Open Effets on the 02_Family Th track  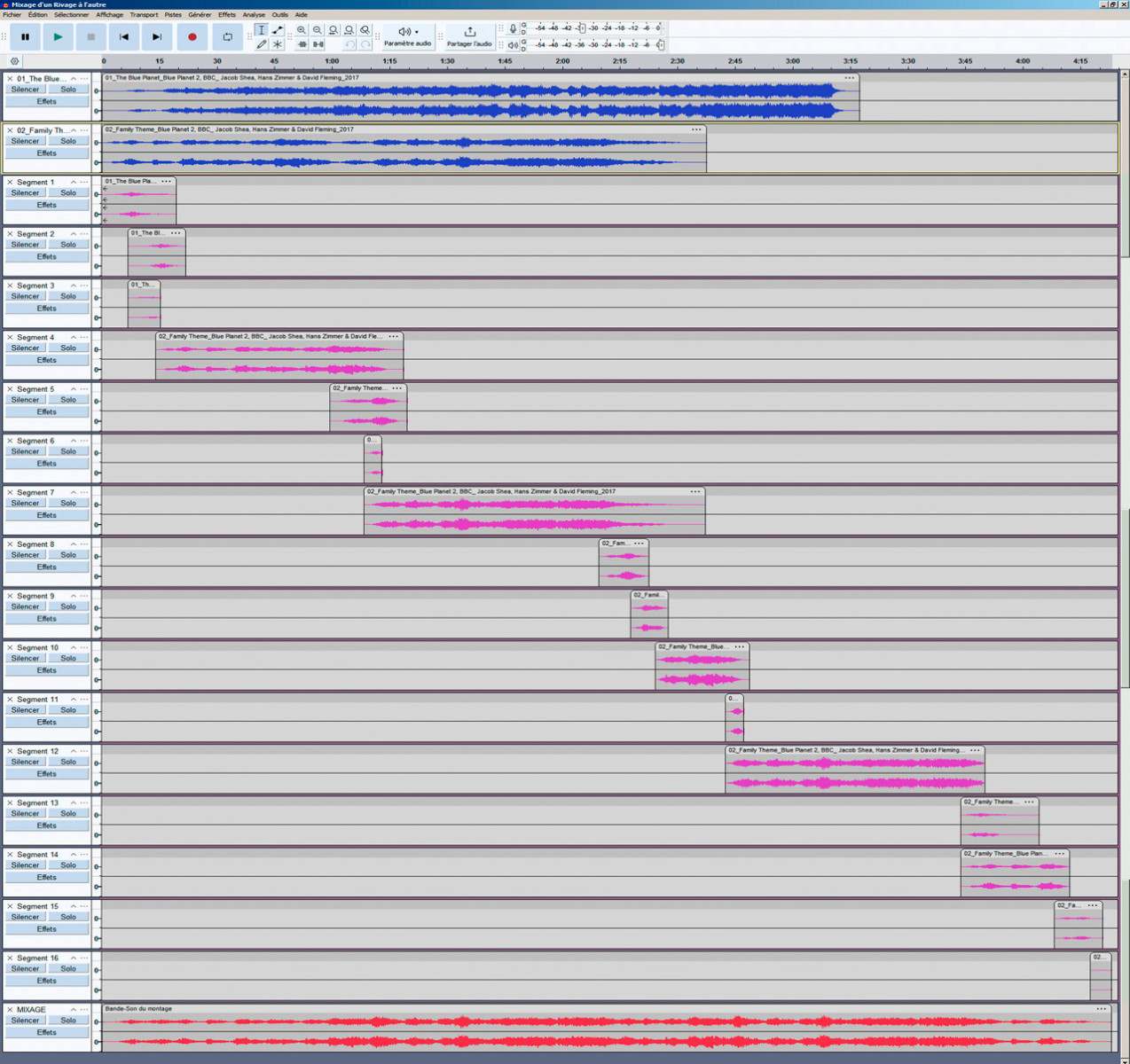tap(47, 153)
